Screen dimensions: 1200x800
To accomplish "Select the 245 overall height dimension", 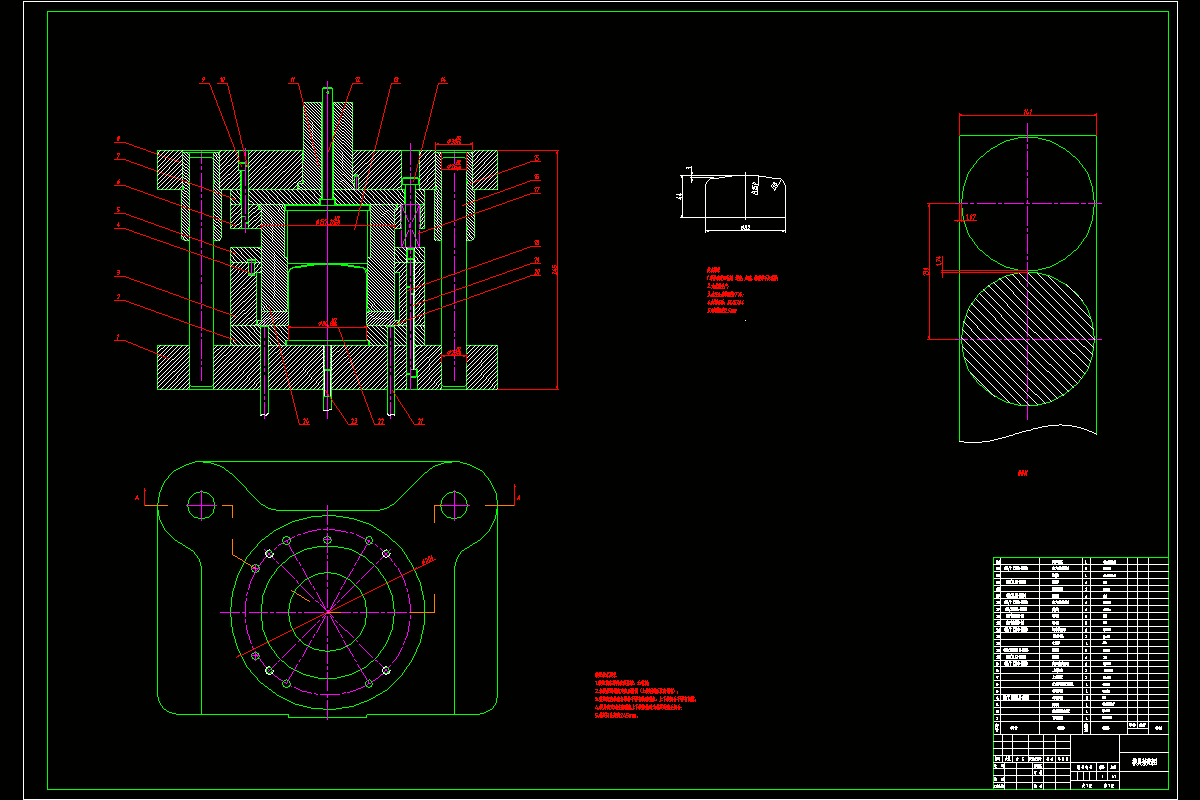I will 555,270.
